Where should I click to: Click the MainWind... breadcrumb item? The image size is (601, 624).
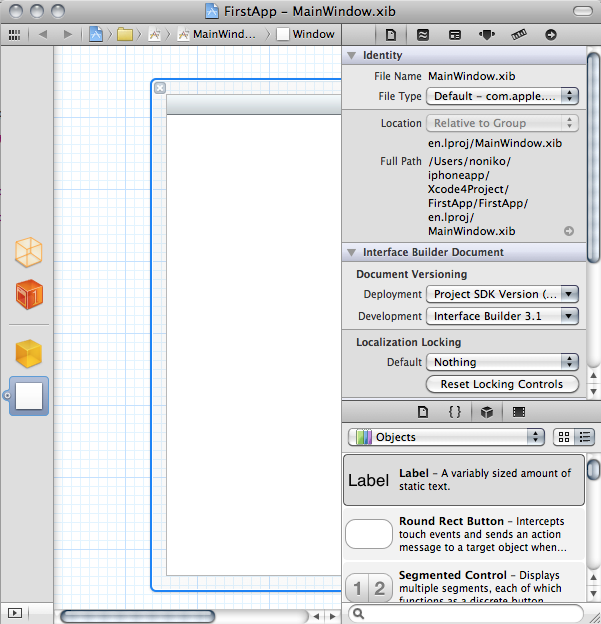pos(217,35)
